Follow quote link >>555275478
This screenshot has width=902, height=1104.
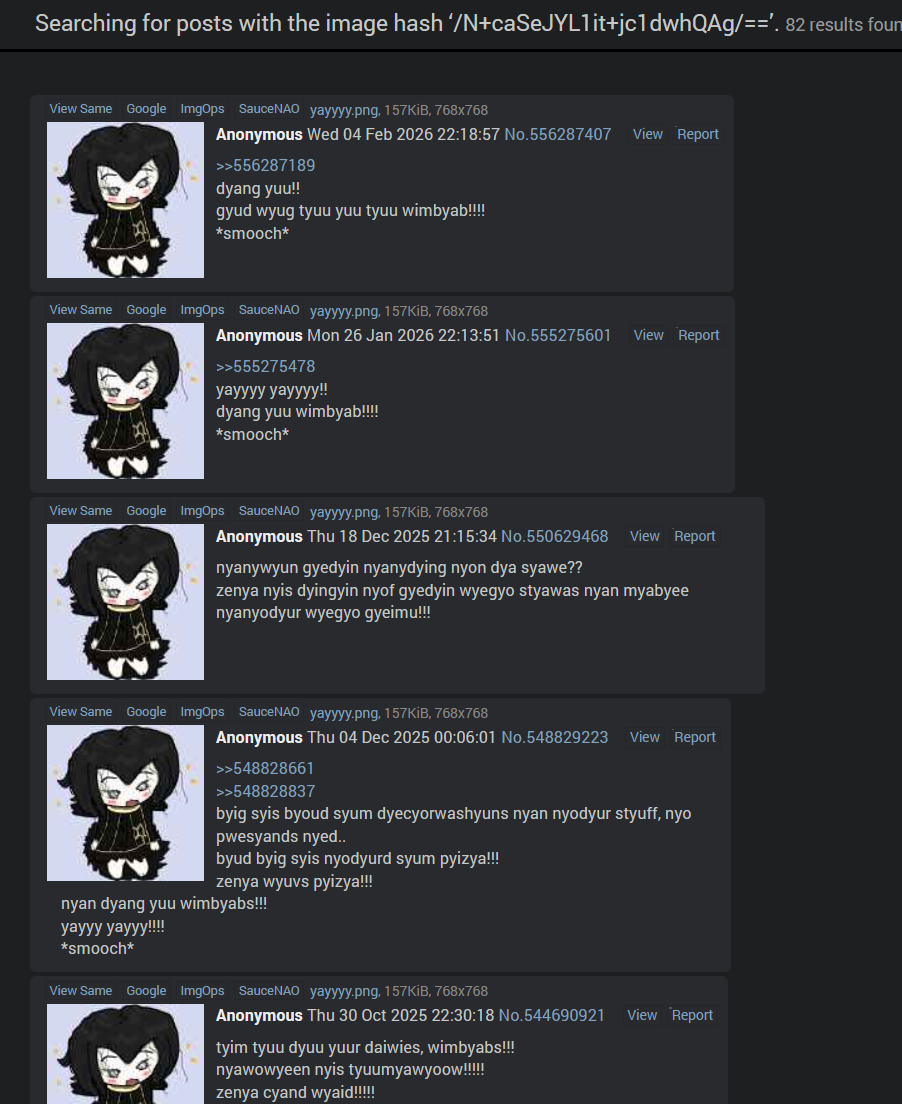265,367
